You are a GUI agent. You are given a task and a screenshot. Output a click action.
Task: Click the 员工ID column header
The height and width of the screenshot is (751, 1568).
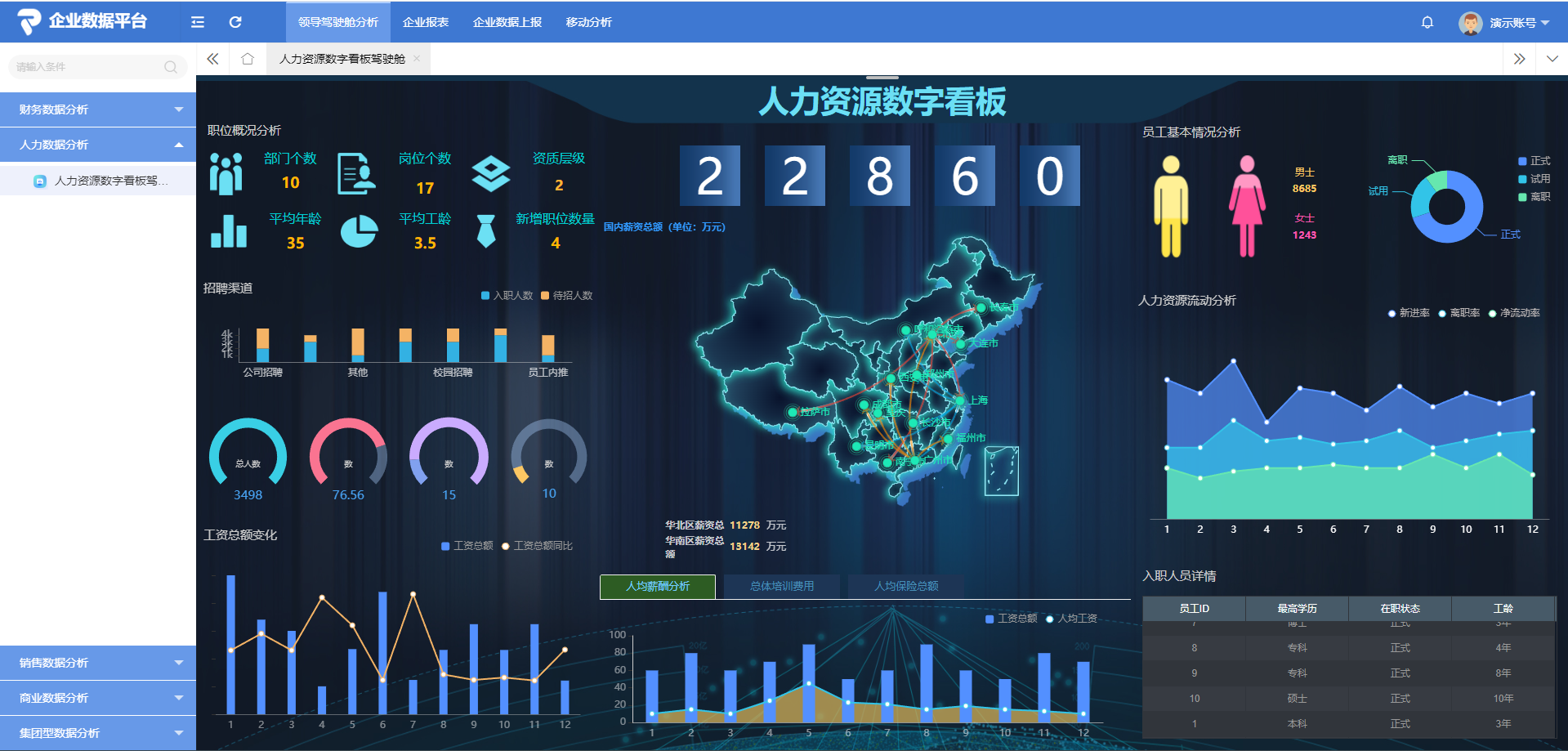pos(1194,609)
